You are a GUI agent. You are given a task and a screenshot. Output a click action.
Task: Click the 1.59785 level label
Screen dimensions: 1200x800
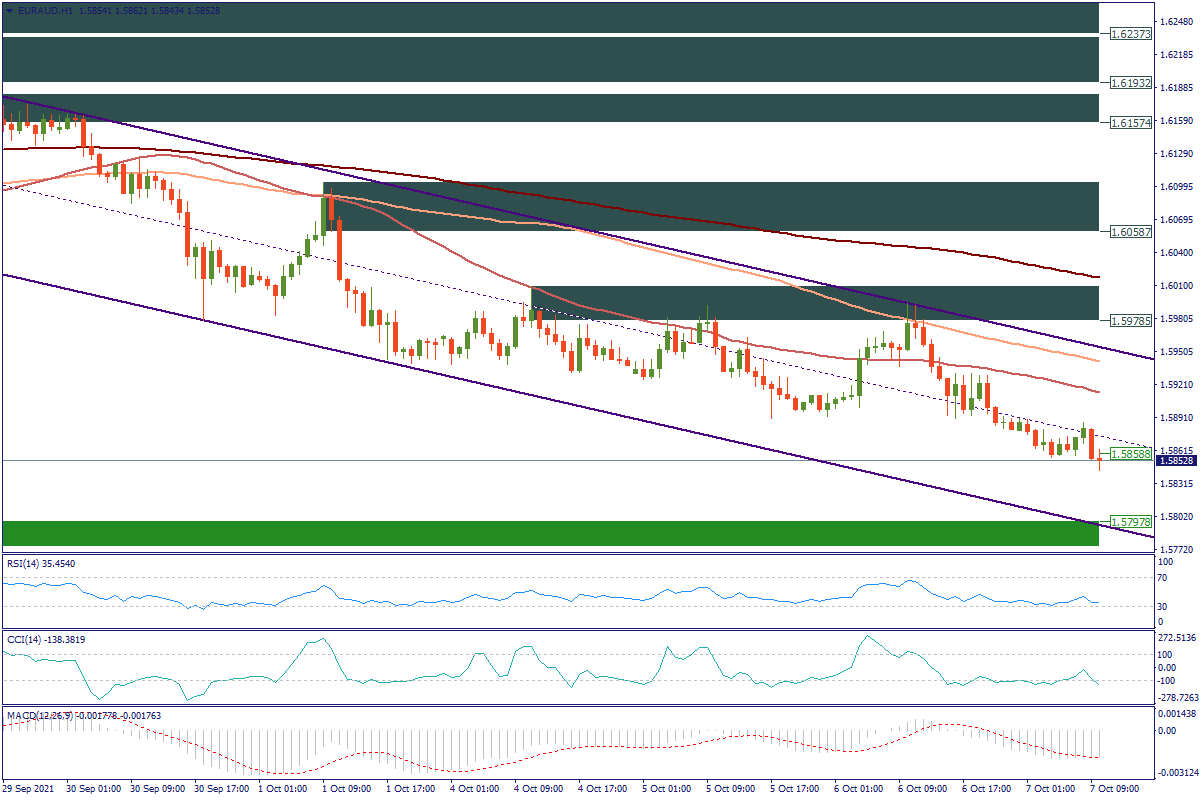coord(1131,320)
